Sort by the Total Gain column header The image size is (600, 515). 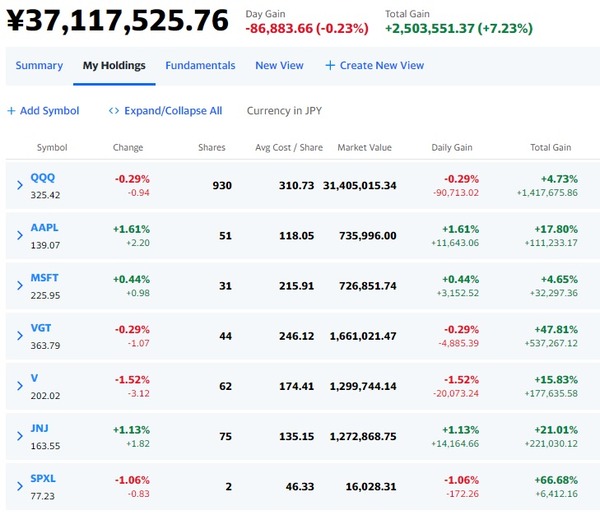pyautogui.click(x=551, y=147)
